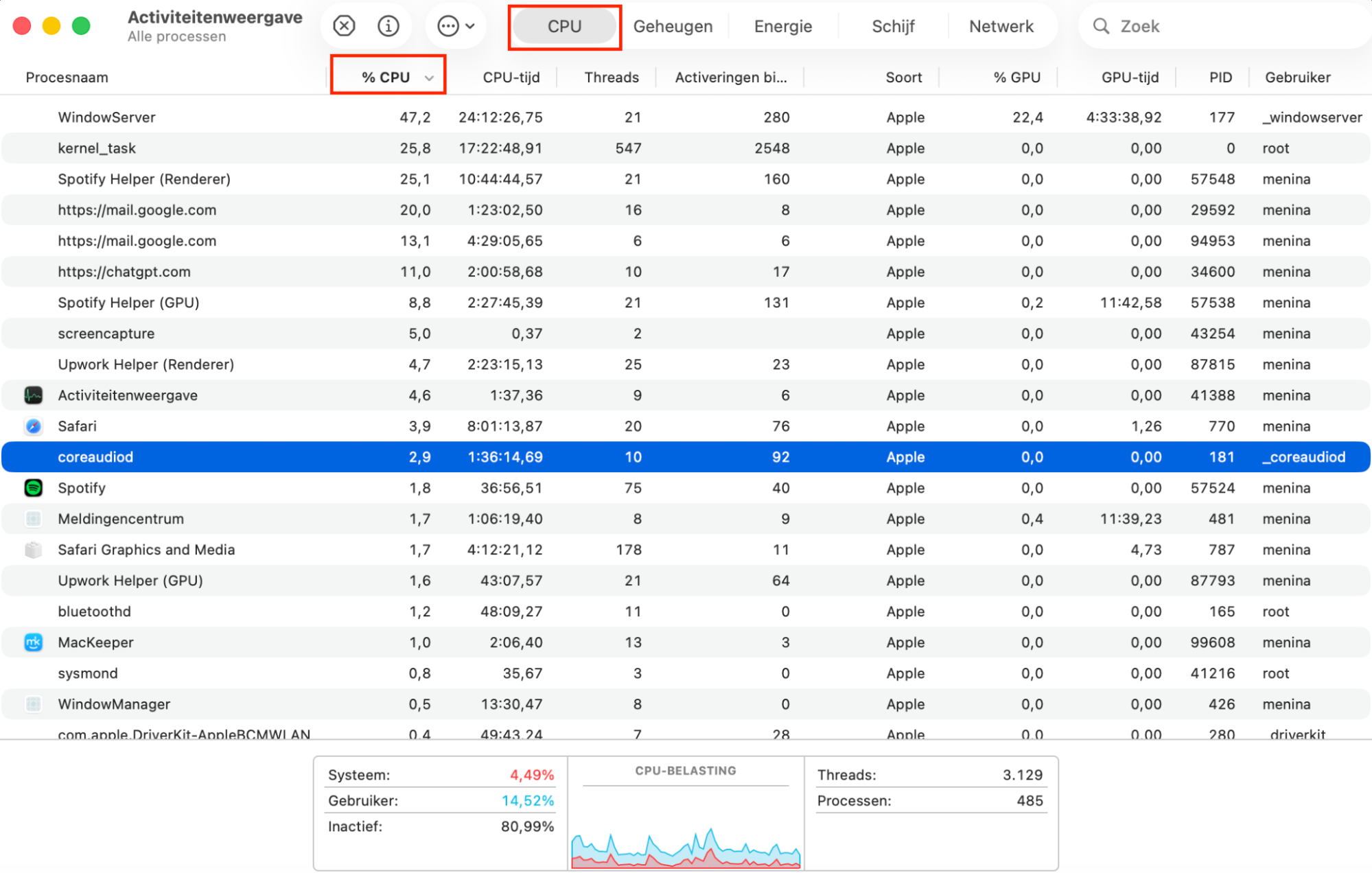1372x873 pixels.
Task: Open the more options (…) dropdown
Action: click(x=455, y=25)
